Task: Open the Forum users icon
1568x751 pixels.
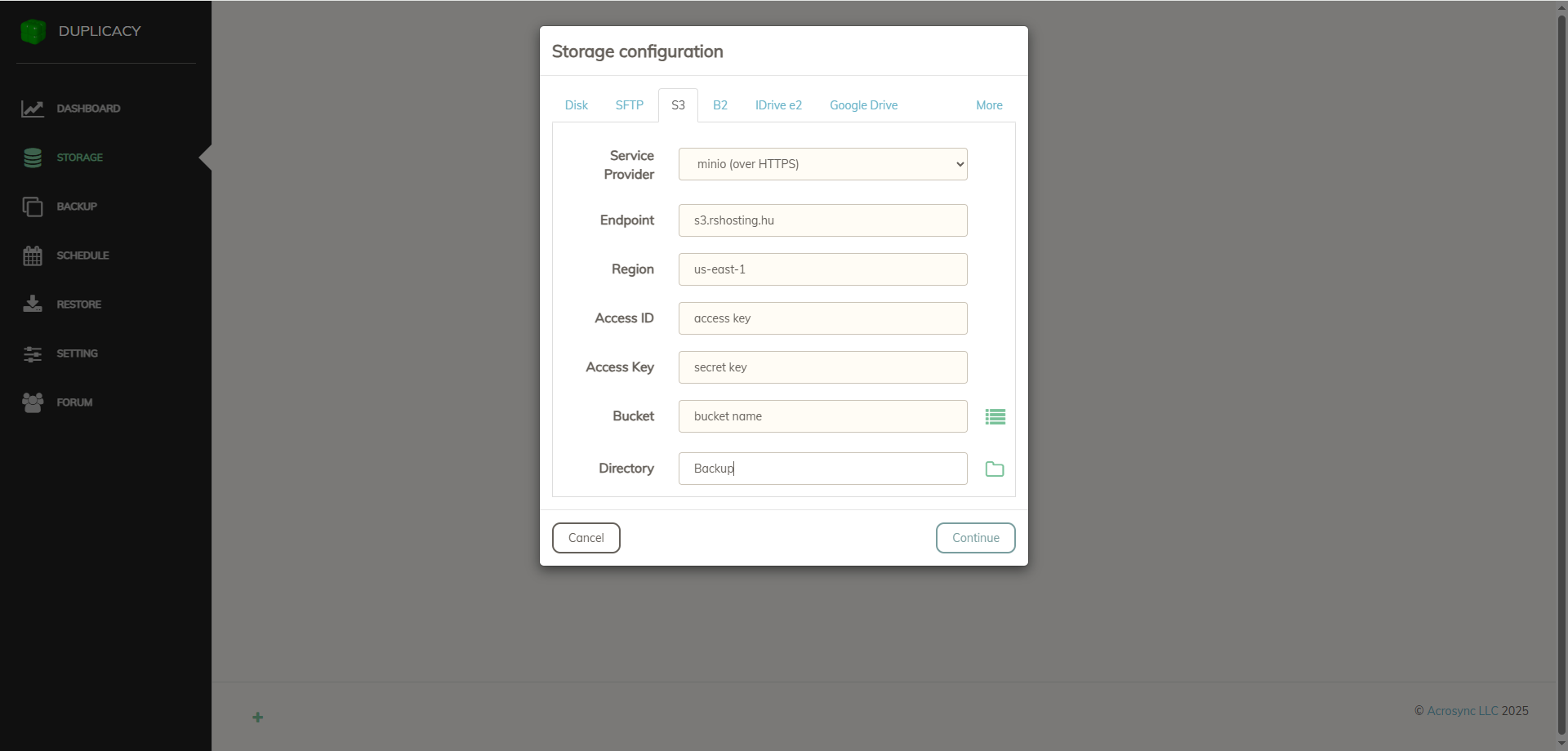Action: tap(33, 402)
